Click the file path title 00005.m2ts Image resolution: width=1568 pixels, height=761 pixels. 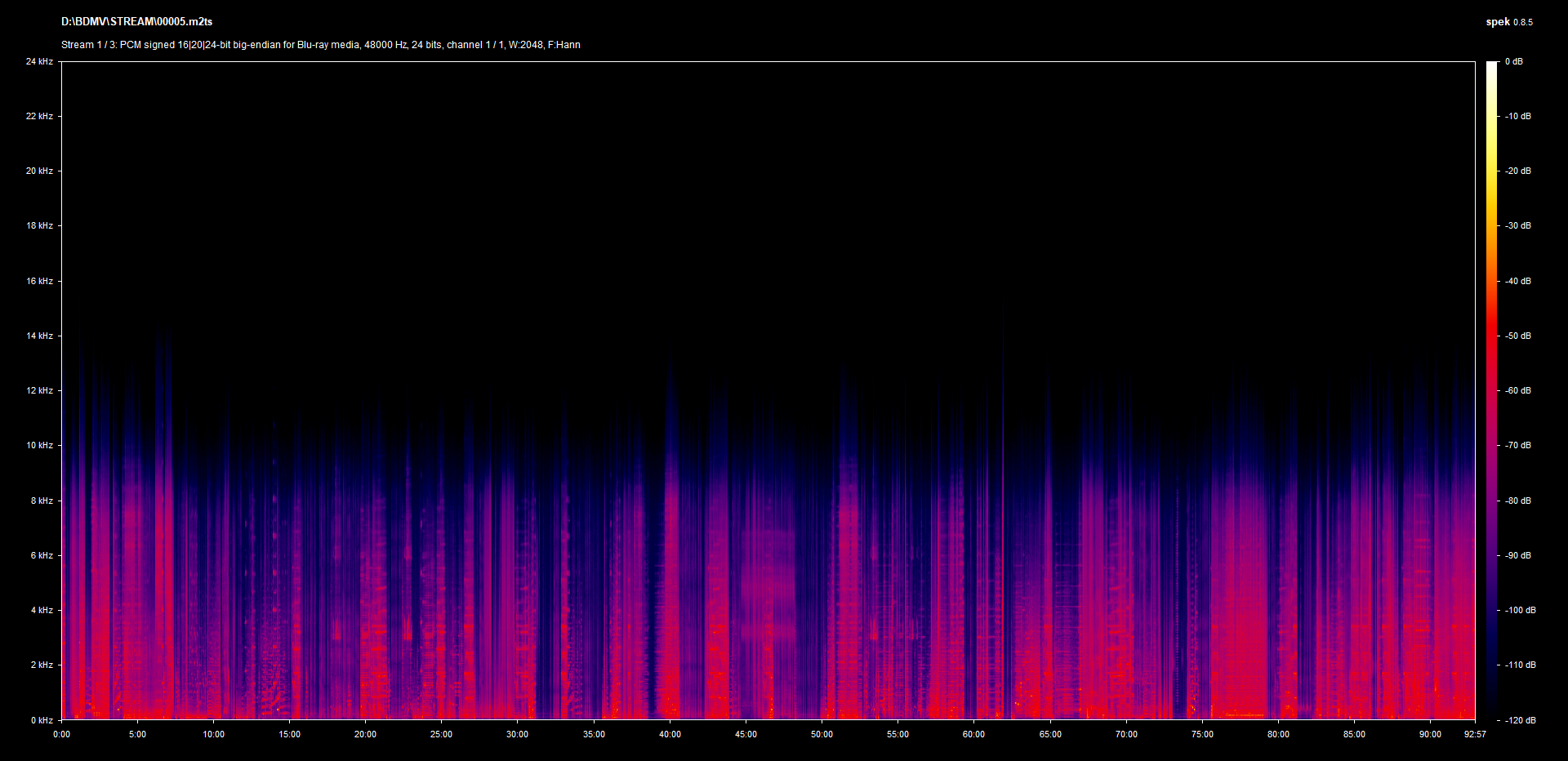tap(136, 22)
